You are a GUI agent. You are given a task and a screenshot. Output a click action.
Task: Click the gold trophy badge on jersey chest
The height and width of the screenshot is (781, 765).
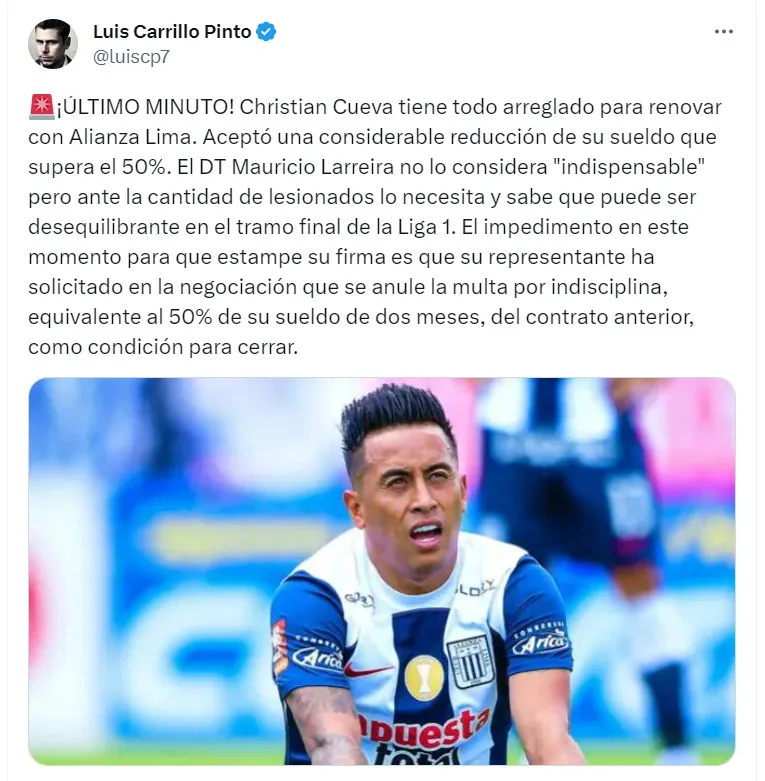pos(423,678)
